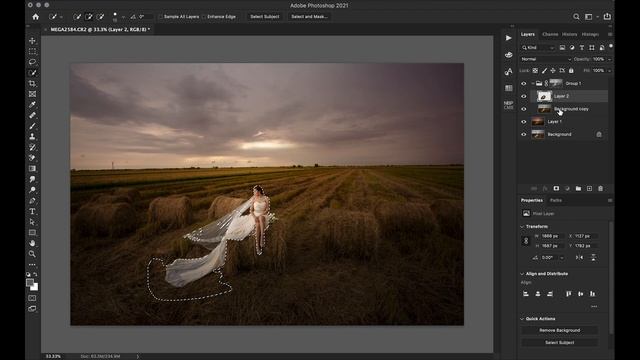Click the Delete layer trash icon

tap(600, 189)
